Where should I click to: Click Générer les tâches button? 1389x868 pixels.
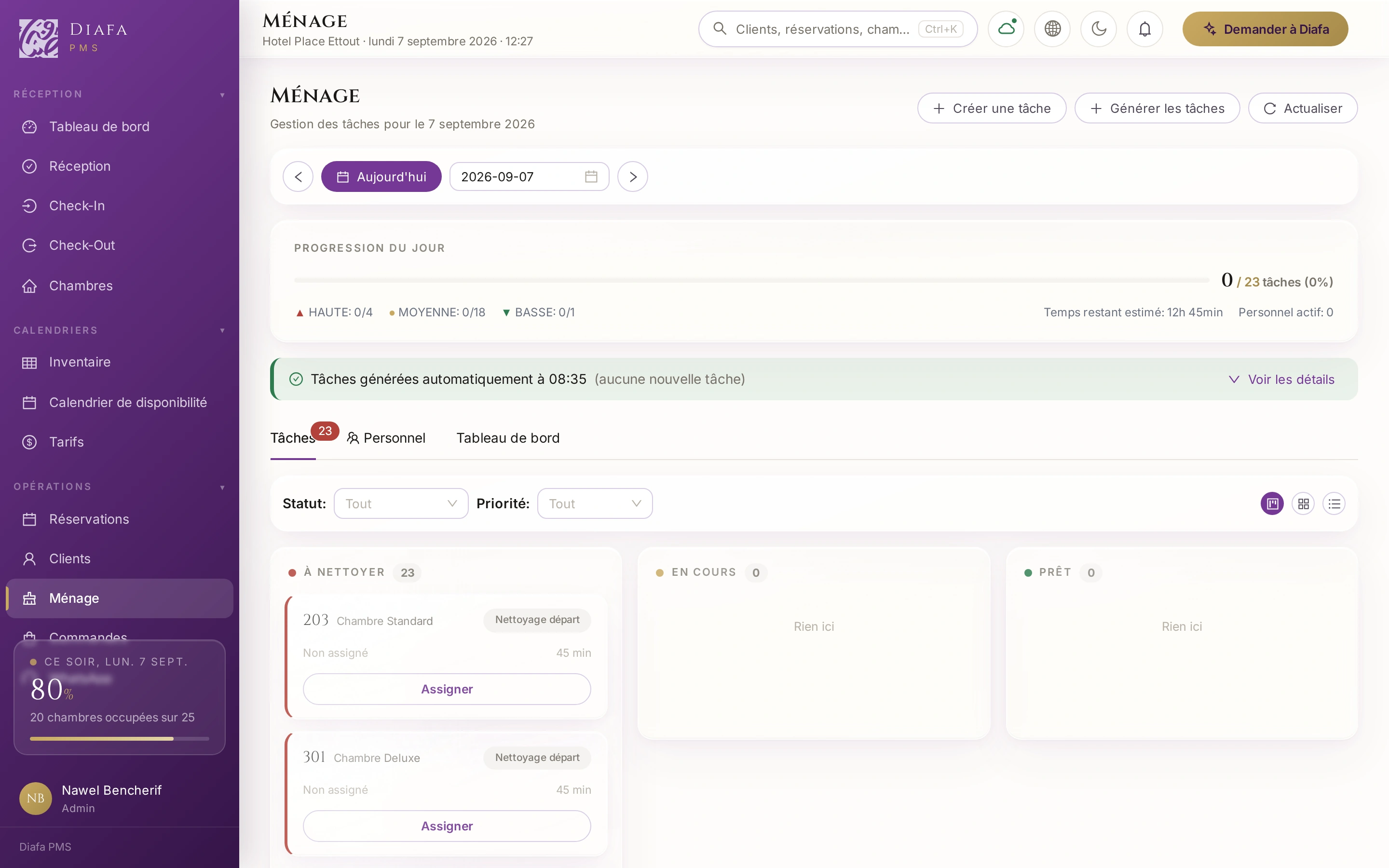[1157, 108]
